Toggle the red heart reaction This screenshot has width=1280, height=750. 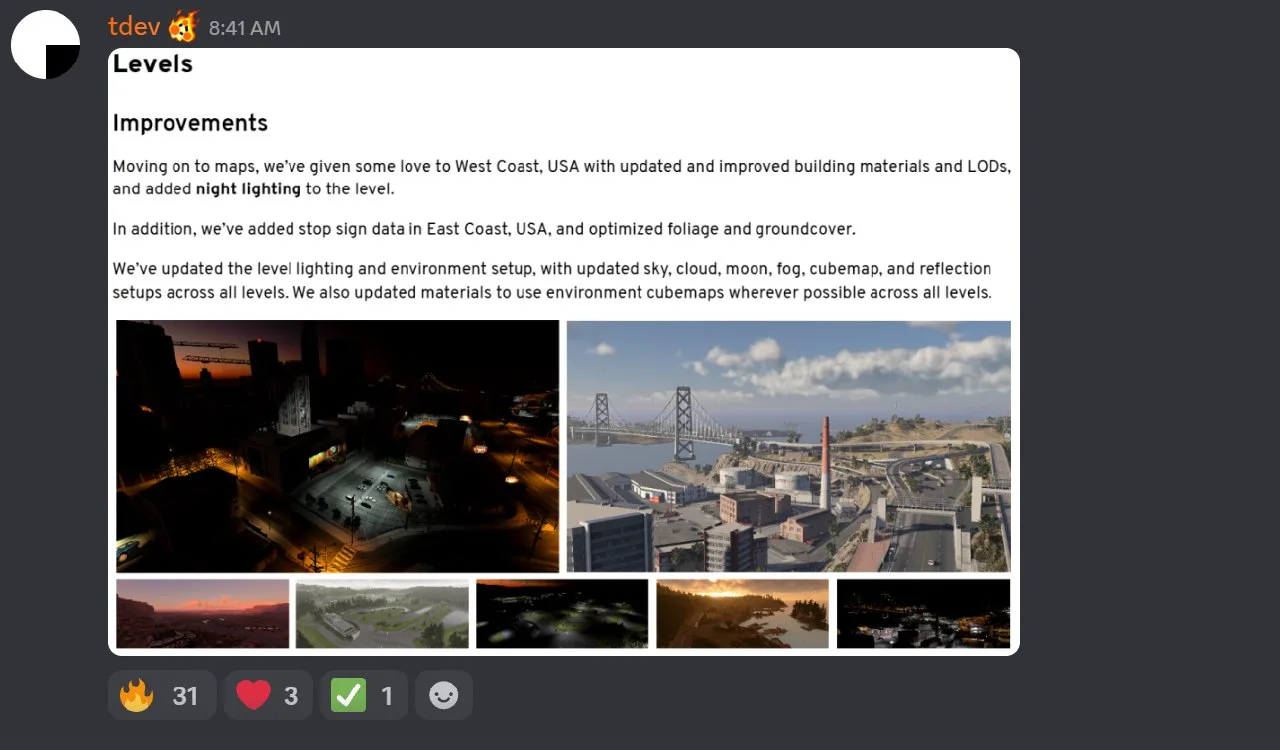click(x=268, y=695)
